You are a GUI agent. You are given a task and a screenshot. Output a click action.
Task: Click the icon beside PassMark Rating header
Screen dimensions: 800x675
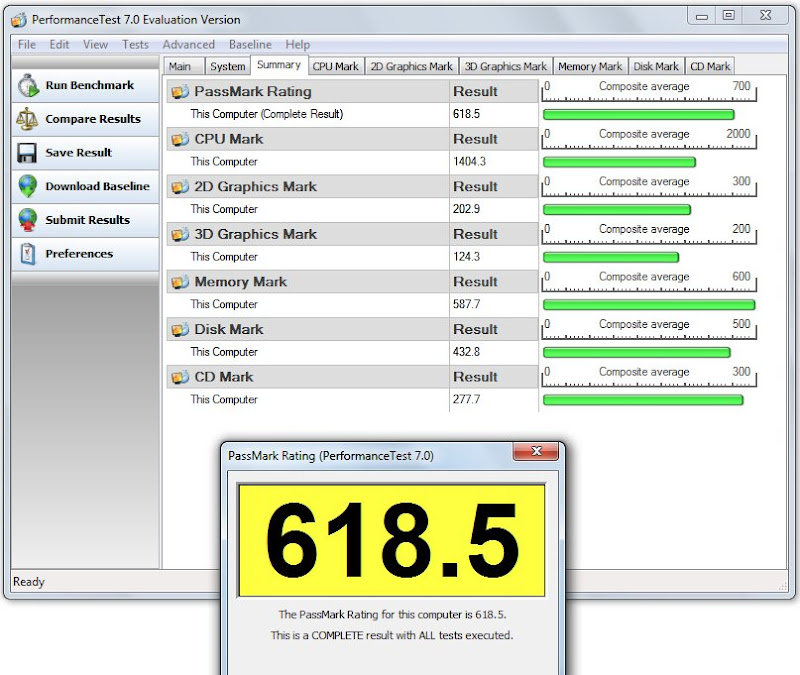point(180,92)
